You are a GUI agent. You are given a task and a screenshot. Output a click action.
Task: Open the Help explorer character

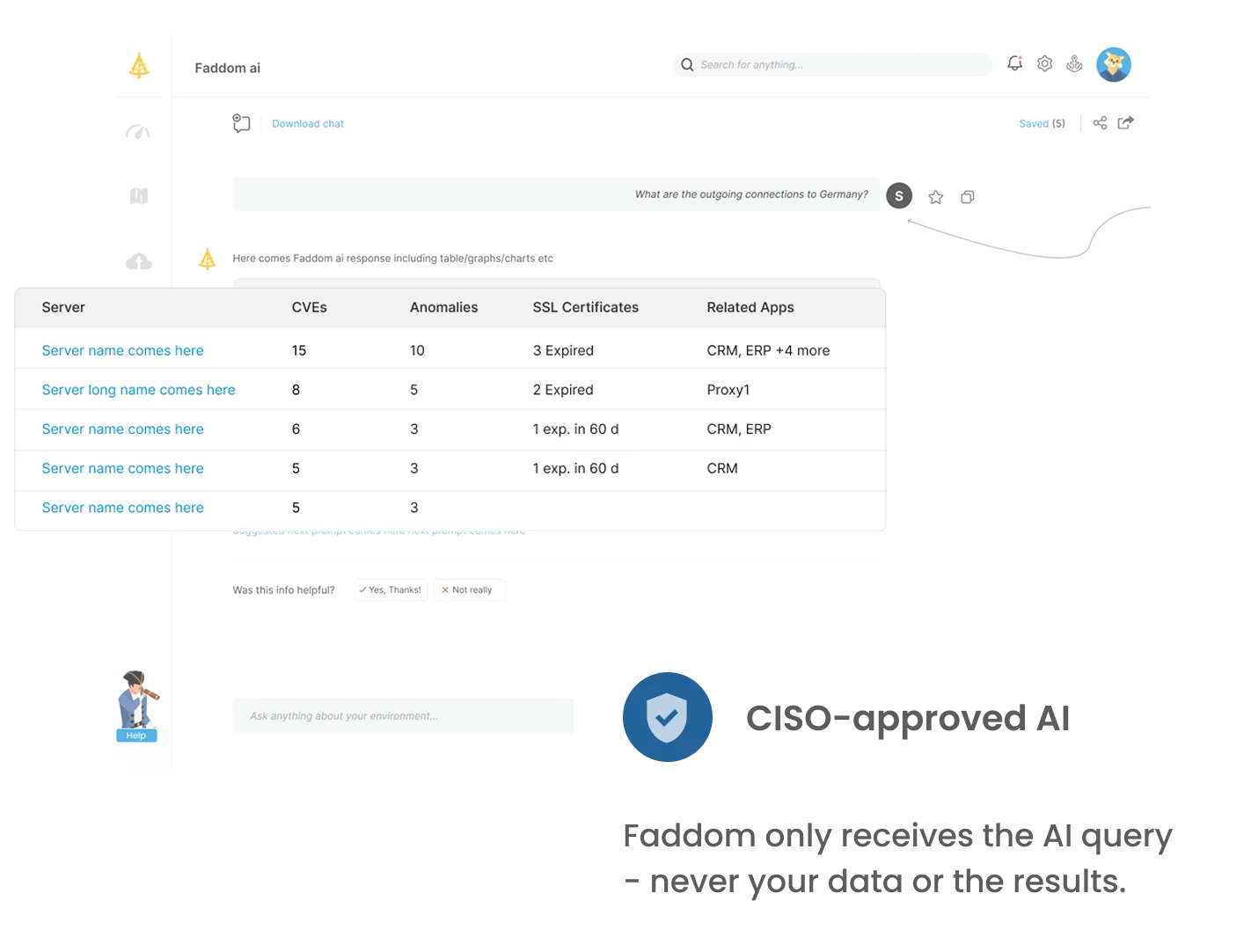tap(137, 707)
